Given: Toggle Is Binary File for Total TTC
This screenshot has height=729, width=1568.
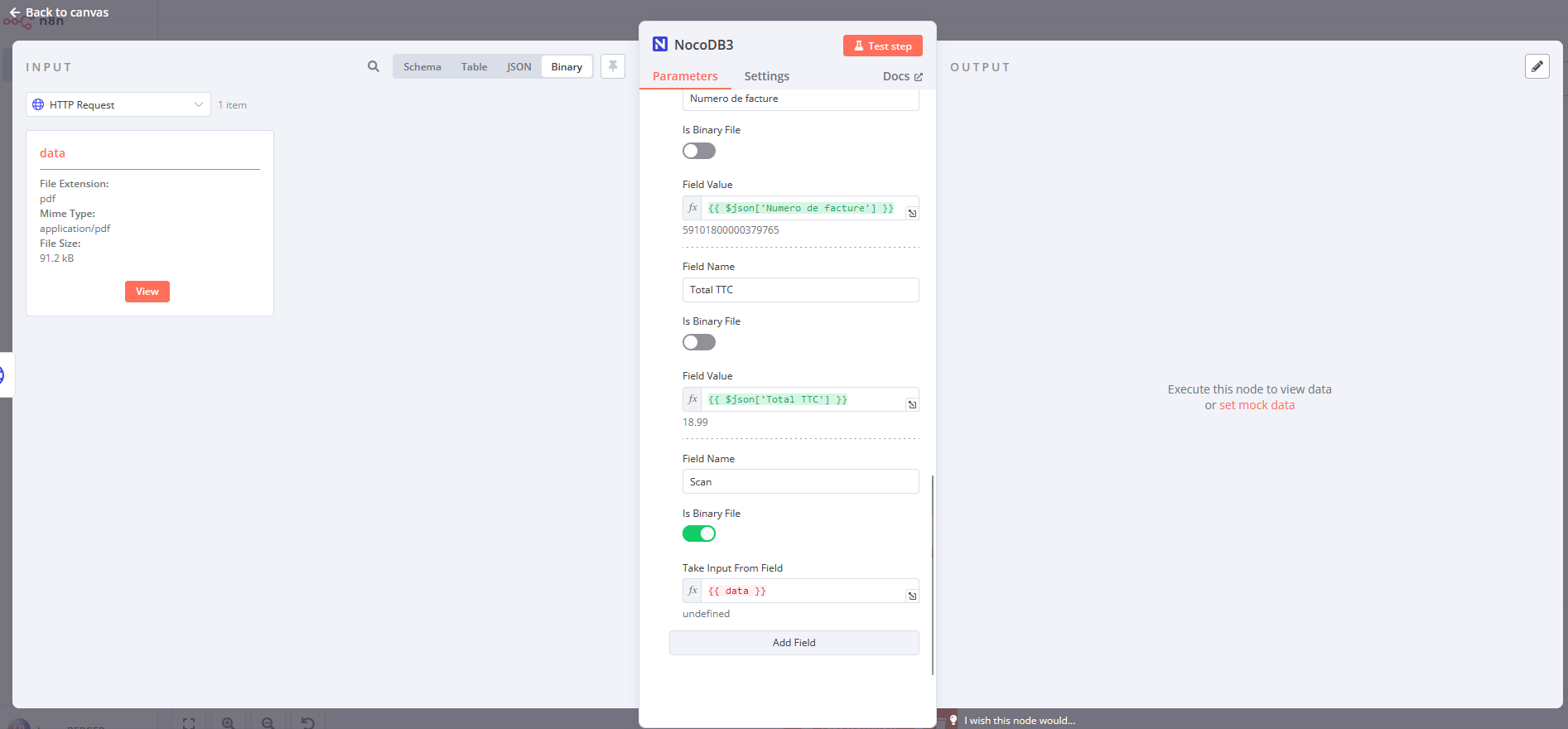Looking at the screenshot, I should (699, 342).
